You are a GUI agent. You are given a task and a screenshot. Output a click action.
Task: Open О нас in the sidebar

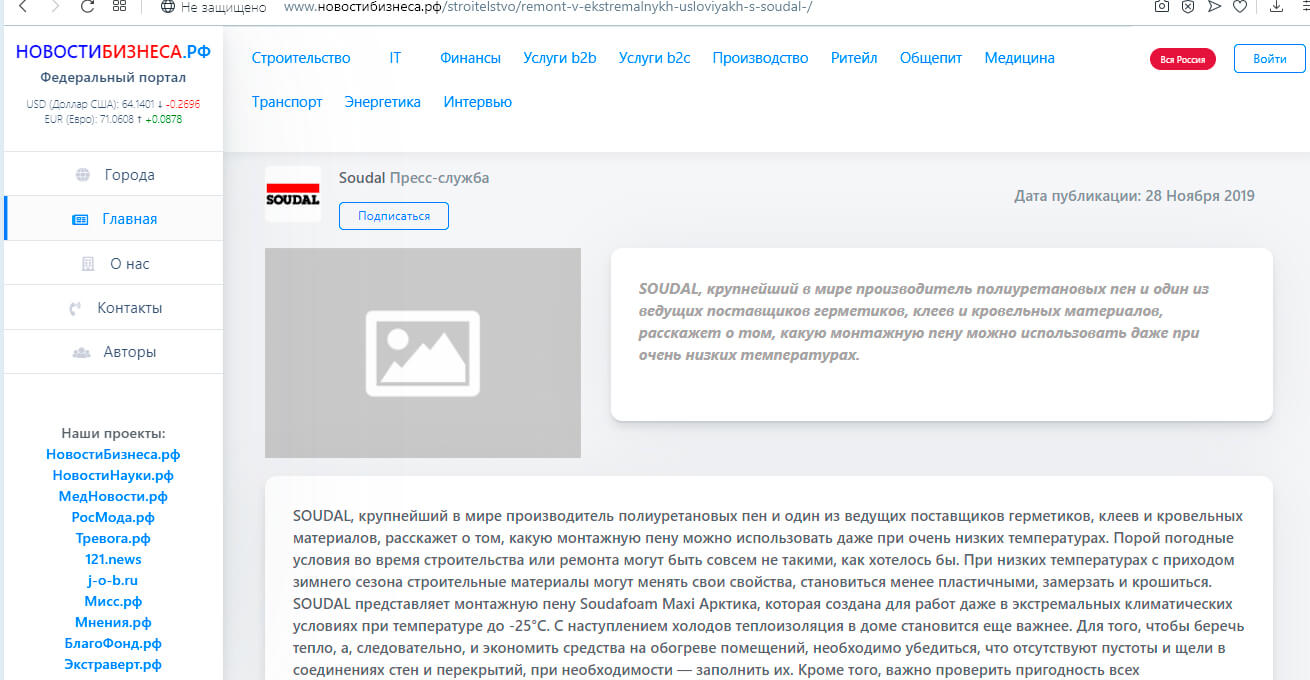click(x=113, y=264)
